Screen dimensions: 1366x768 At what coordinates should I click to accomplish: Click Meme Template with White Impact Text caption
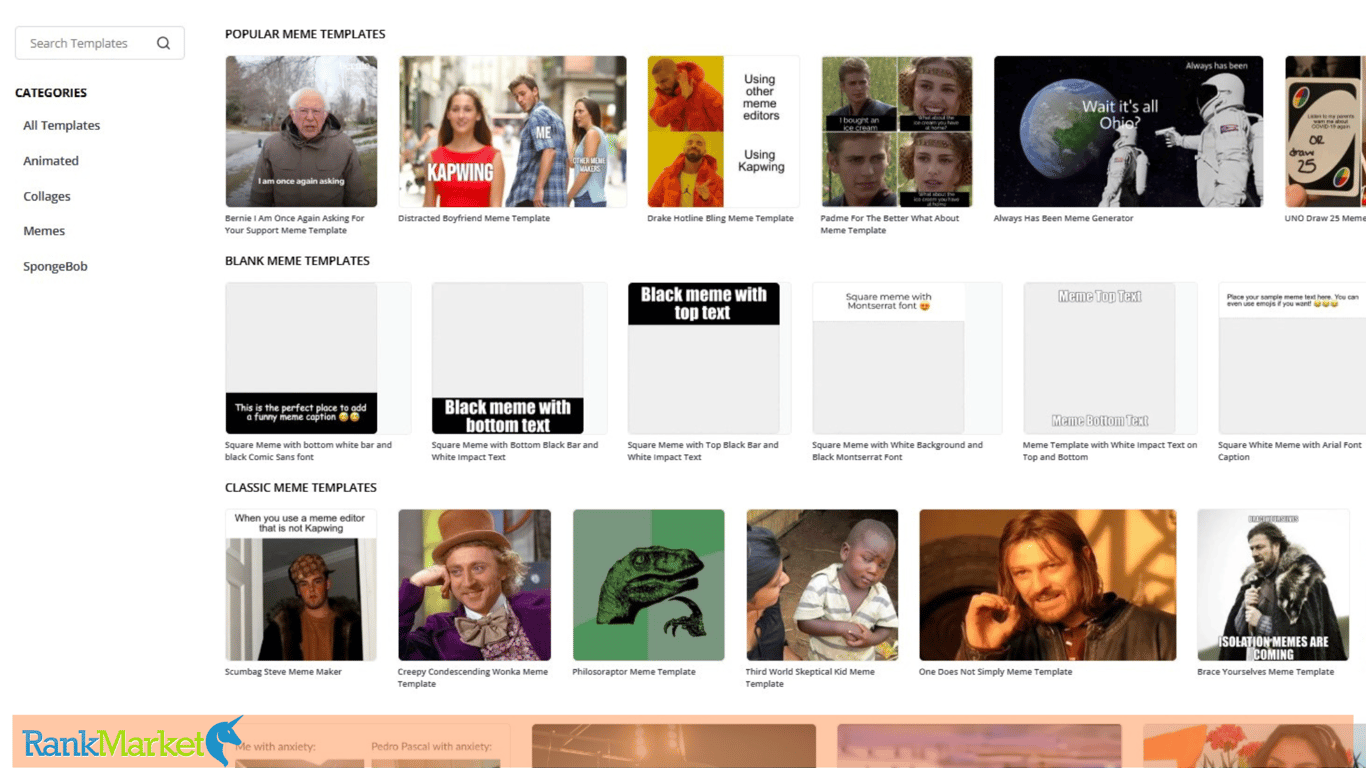coord(1110,451)
